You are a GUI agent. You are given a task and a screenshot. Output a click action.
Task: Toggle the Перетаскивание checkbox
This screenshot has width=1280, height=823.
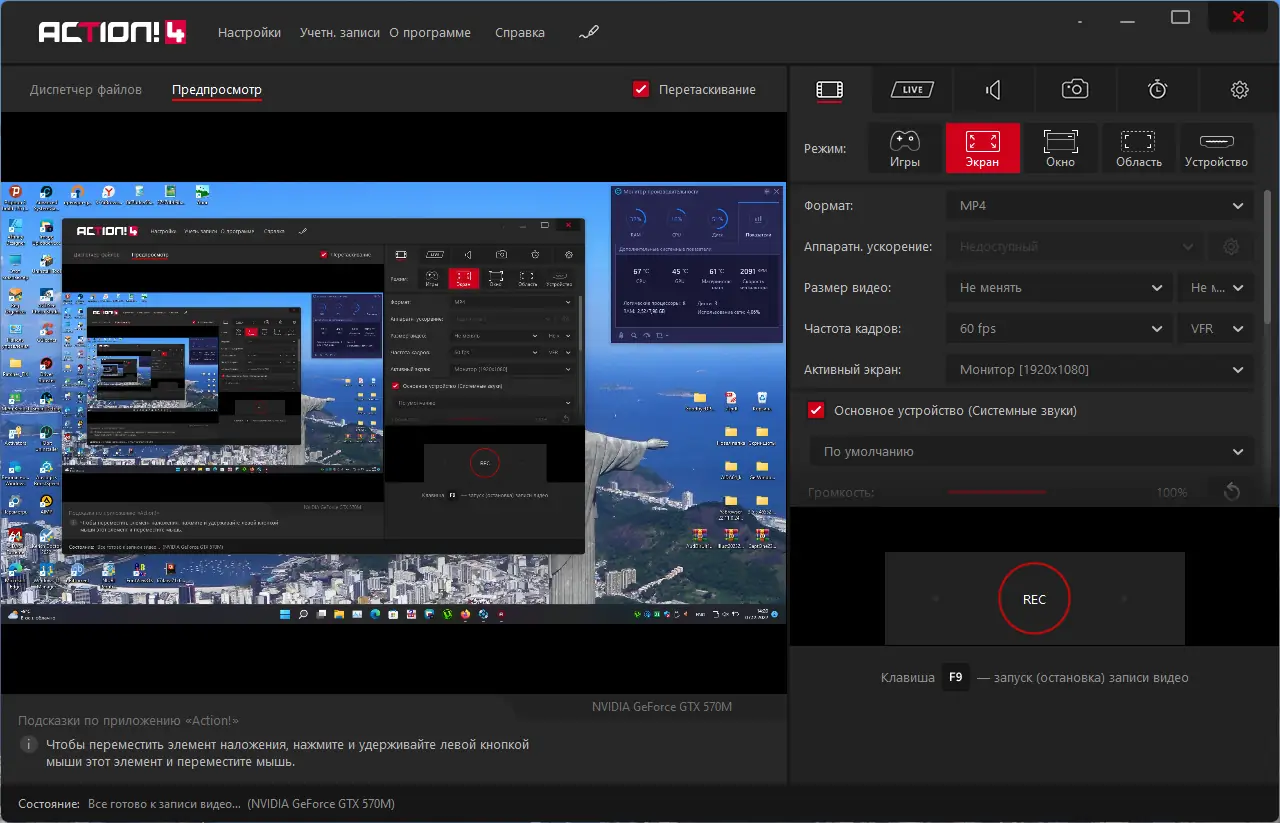(642, 90)
